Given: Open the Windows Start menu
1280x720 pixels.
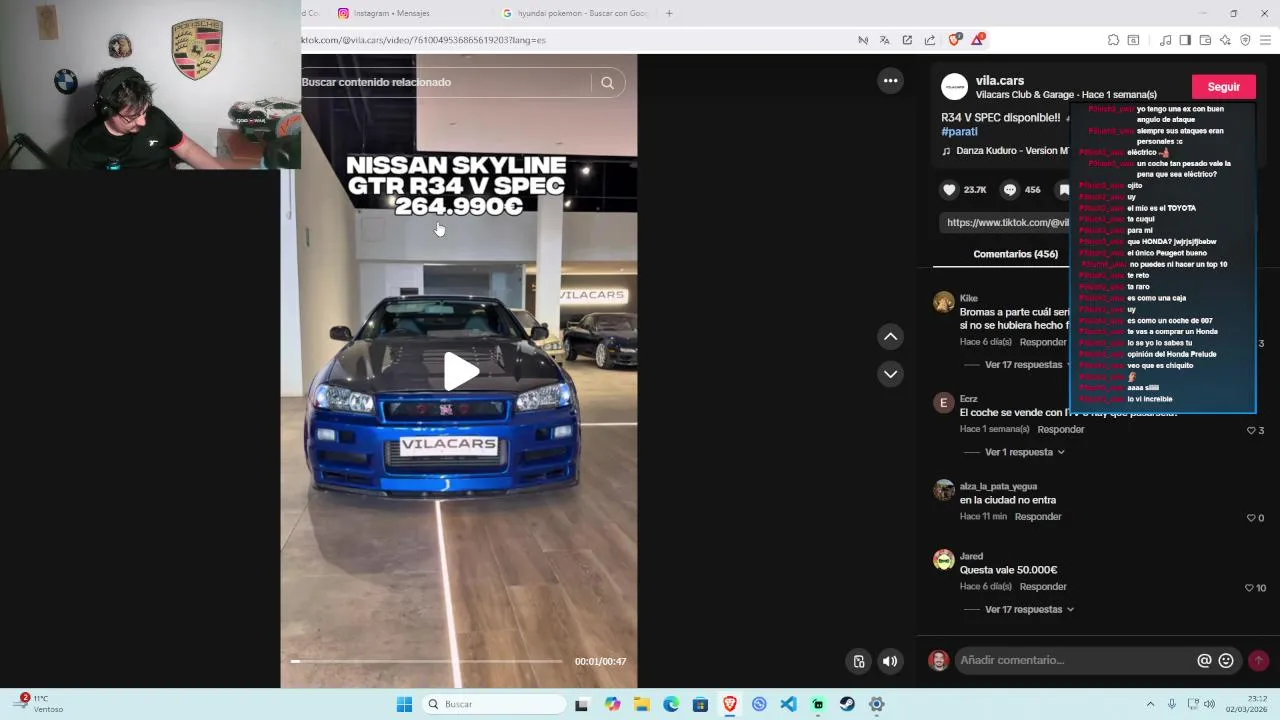Looking at the screenshot, I should tap(404, 704).
